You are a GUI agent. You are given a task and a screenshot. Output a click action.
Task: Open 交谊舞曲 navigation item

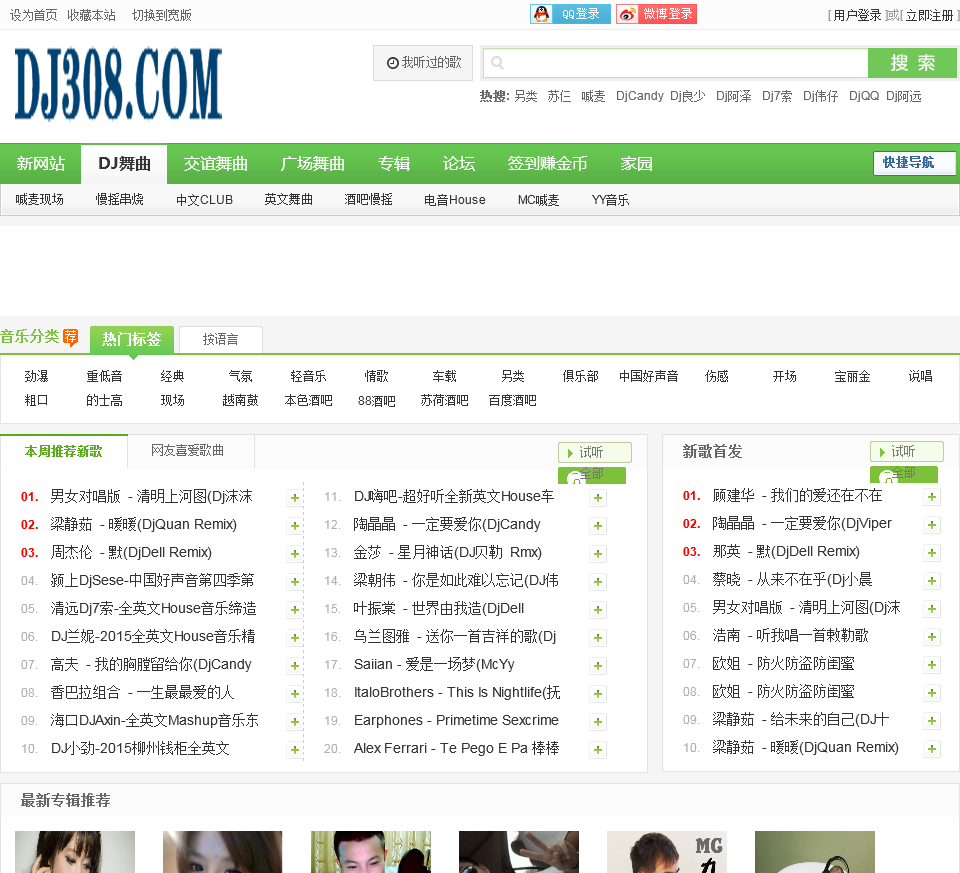[x=216, y=164]
